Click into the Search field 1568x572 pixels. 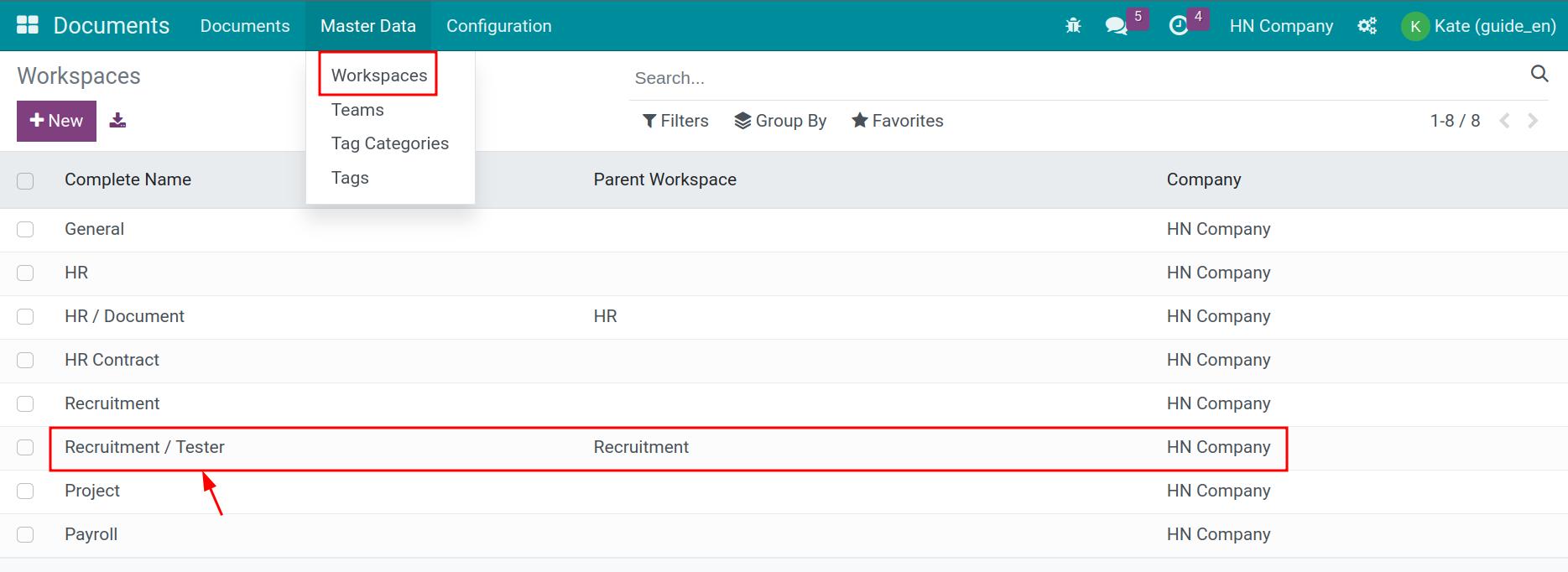(x=1076, y=78)
